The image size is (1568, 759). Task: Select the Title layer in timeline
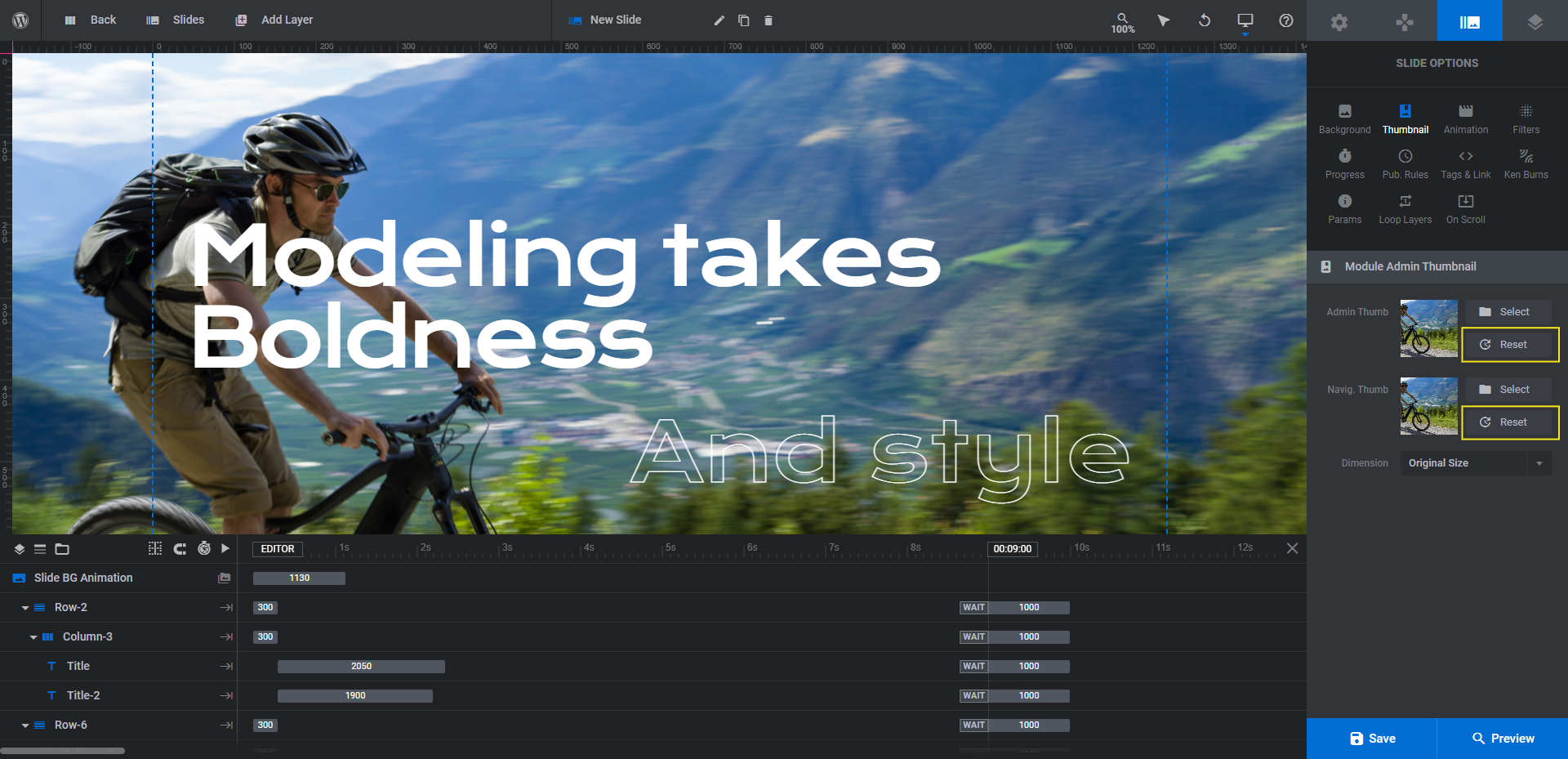pos(118,667)
